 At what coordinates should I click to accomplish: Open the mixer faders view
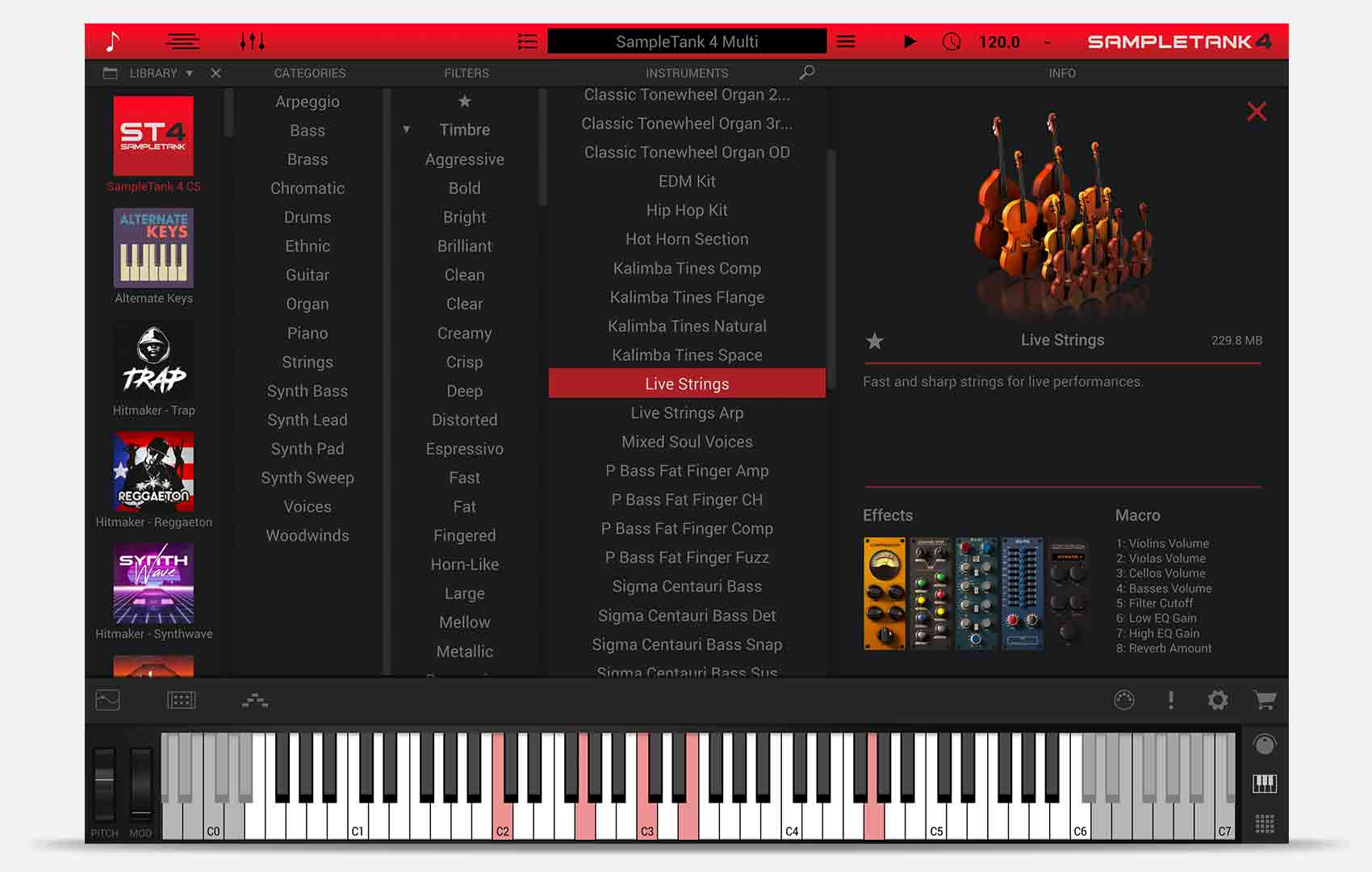(x=252, y=41)
